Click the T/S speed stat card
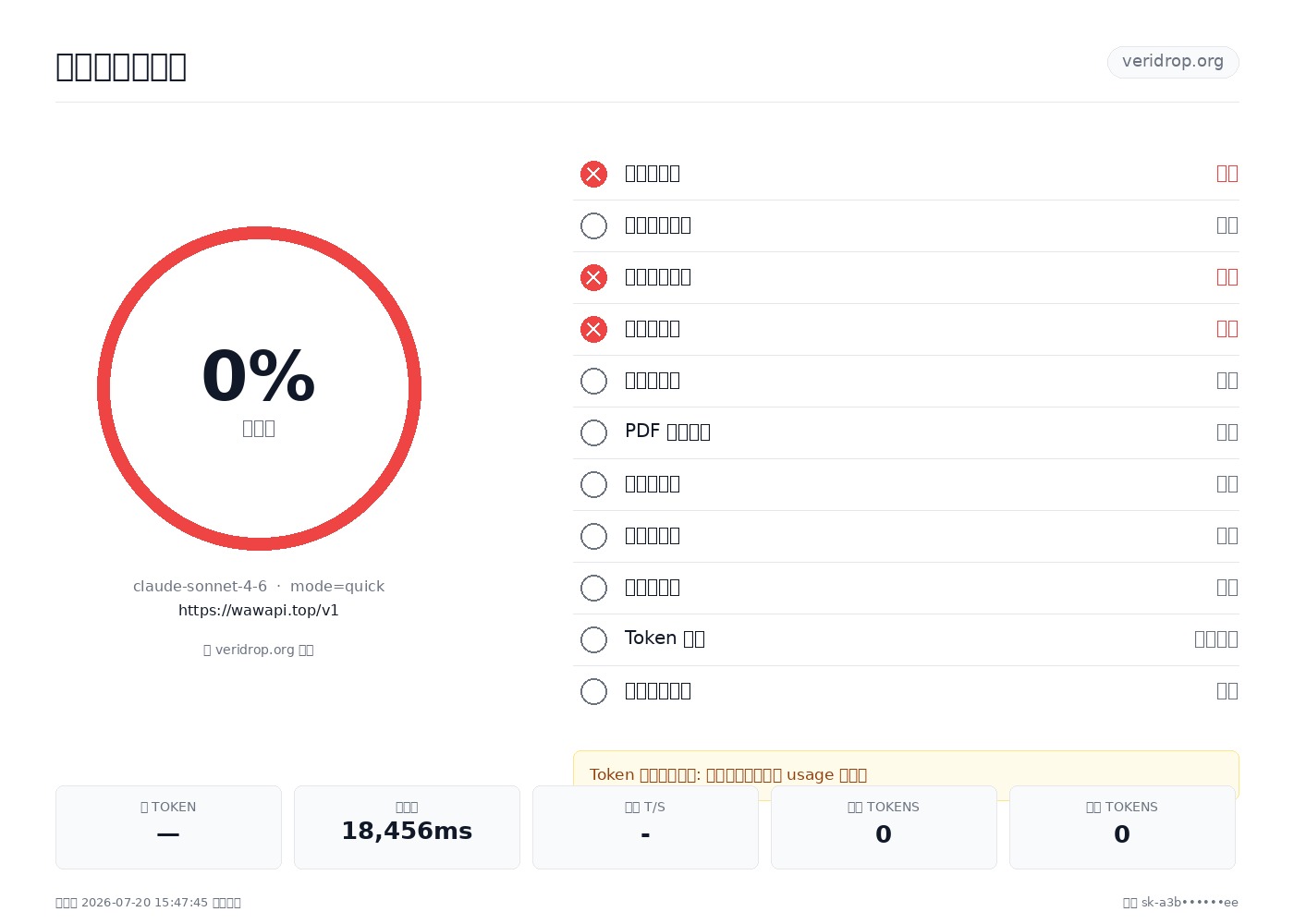This screenshot has height=924, width=1294. click(645, 827)
